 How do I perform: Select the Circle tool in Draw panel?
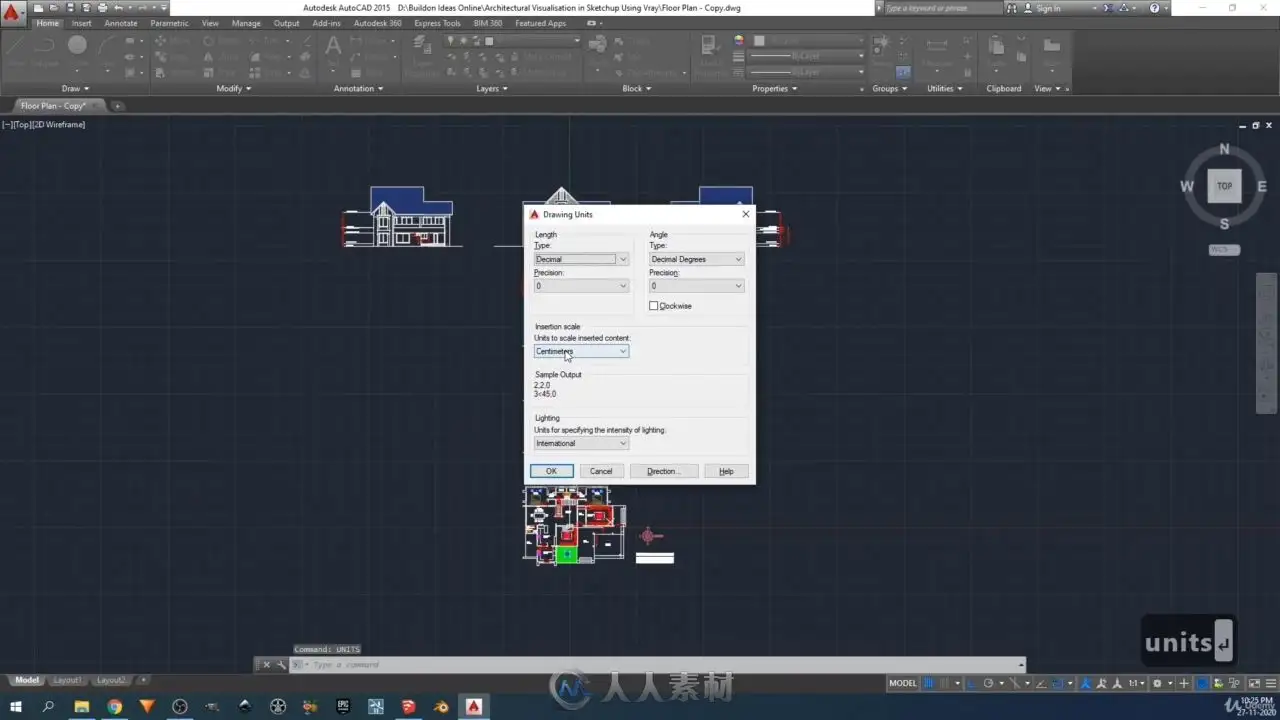click(77, 45)
